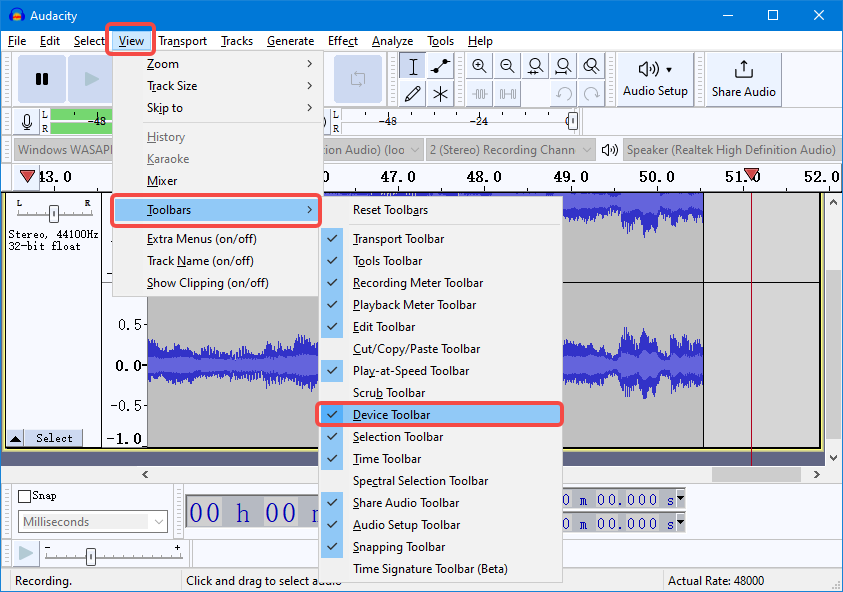Click the Play-at-Speed green play button
The width and height of the screenshot is (843, 592).
pos(26,553)
